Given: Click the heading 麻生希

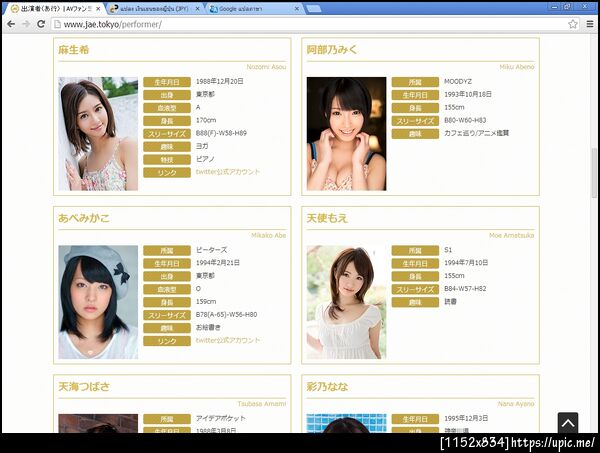Looking at the screenshot, I should click(73, 50).
